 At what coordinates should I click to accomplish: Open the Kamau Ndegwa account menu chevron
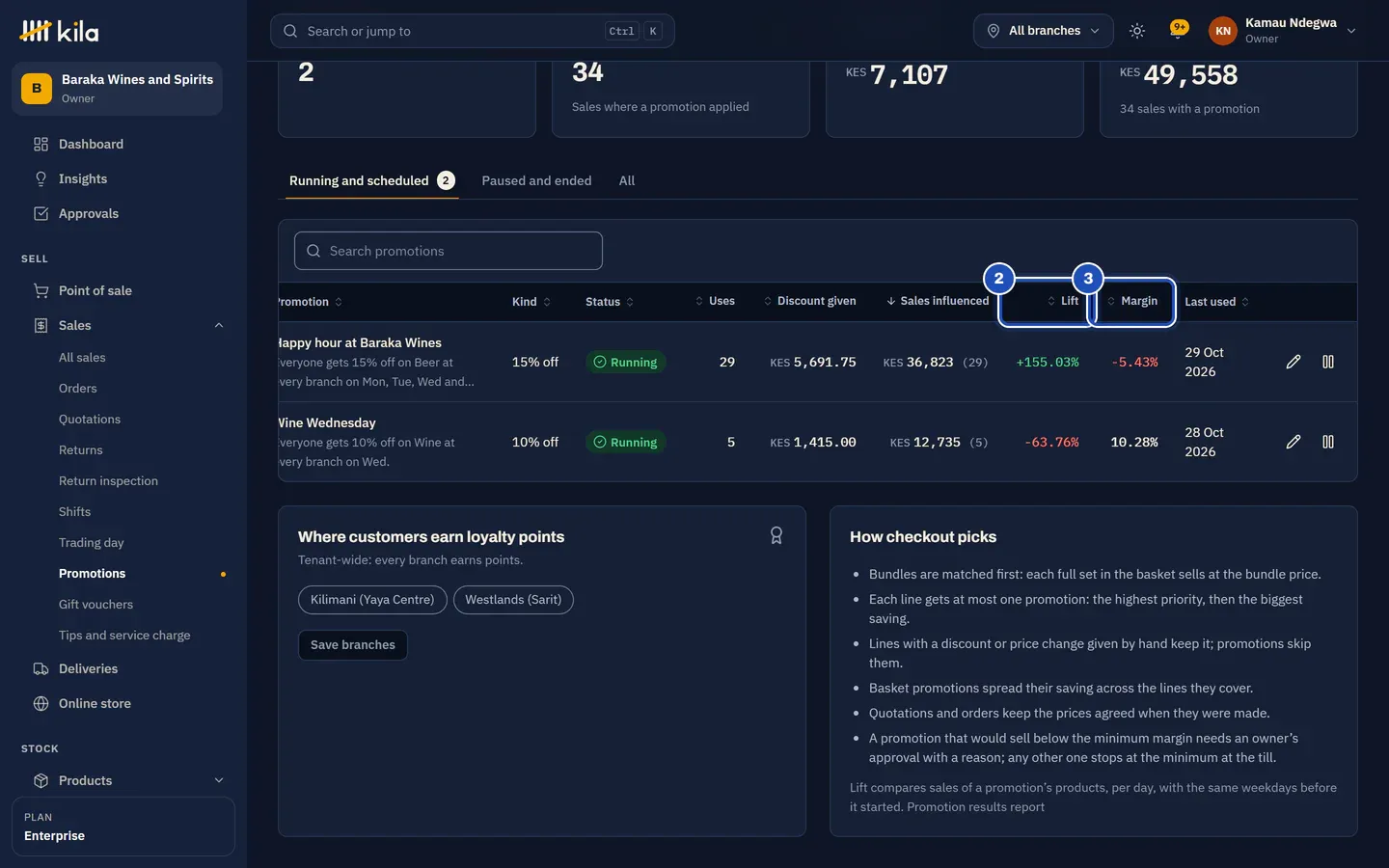pos(1351,31)
